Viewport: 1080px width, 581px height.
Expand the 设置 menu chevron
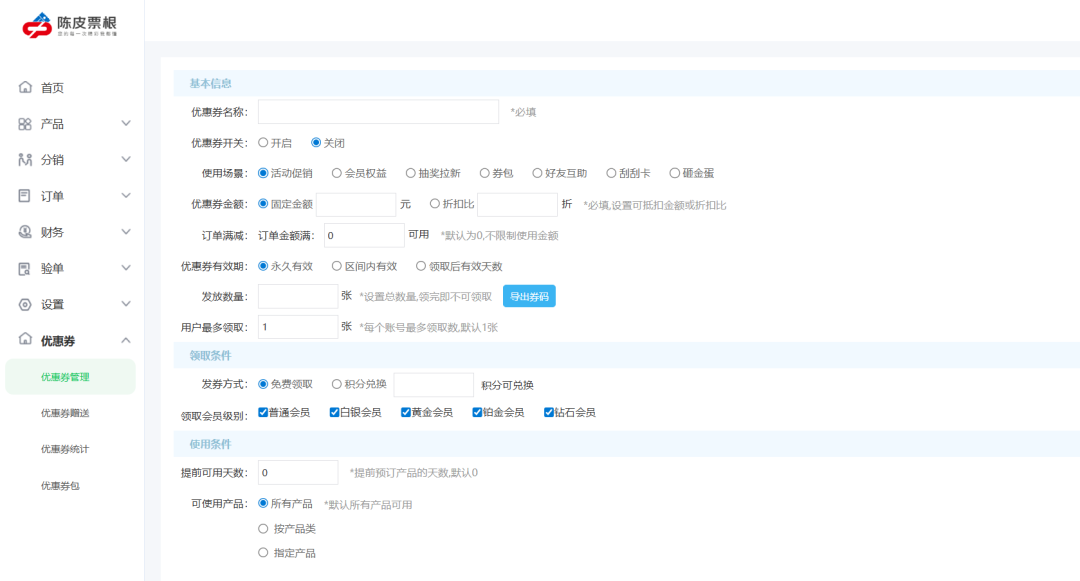coord(126,304)
